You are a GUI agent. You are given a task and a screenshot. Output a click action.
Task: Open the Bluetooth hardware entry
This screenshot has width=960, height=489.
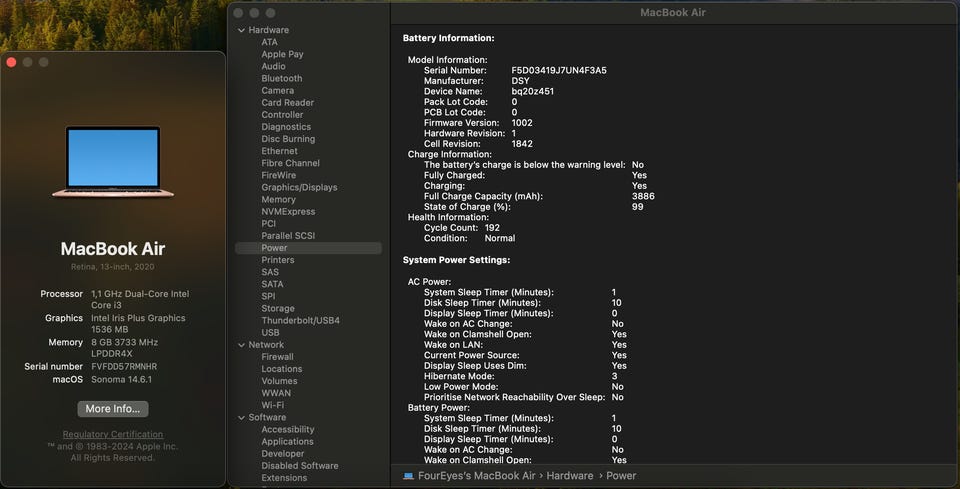click(281, 78)
